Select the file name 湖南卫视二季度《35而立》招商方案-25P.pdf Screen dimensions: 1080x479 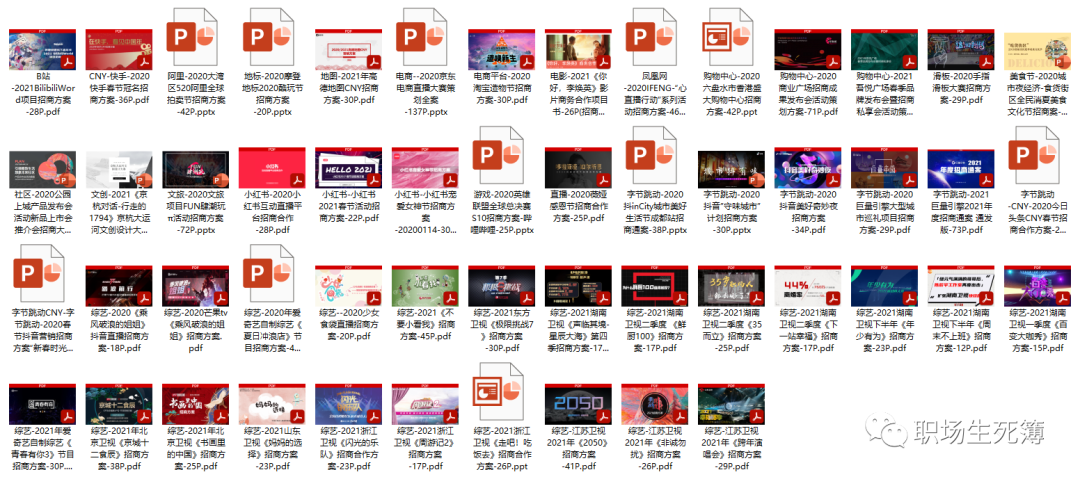731,330
